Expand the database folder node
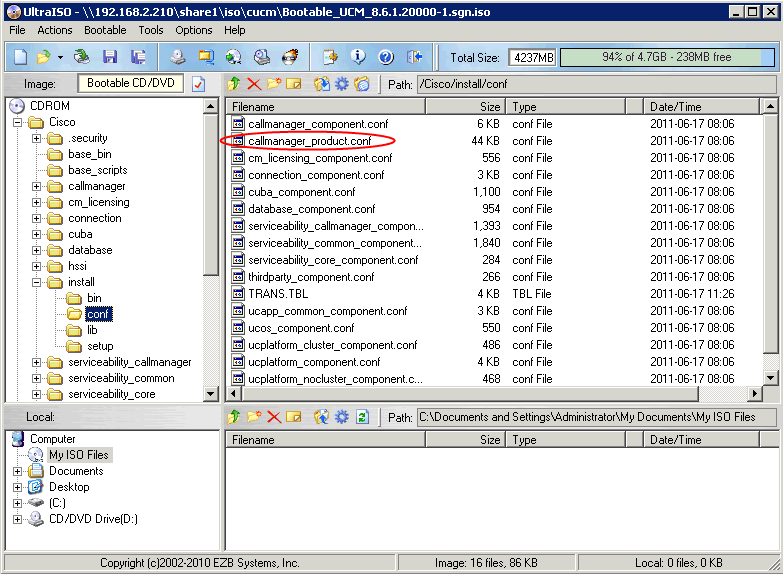 36,250
